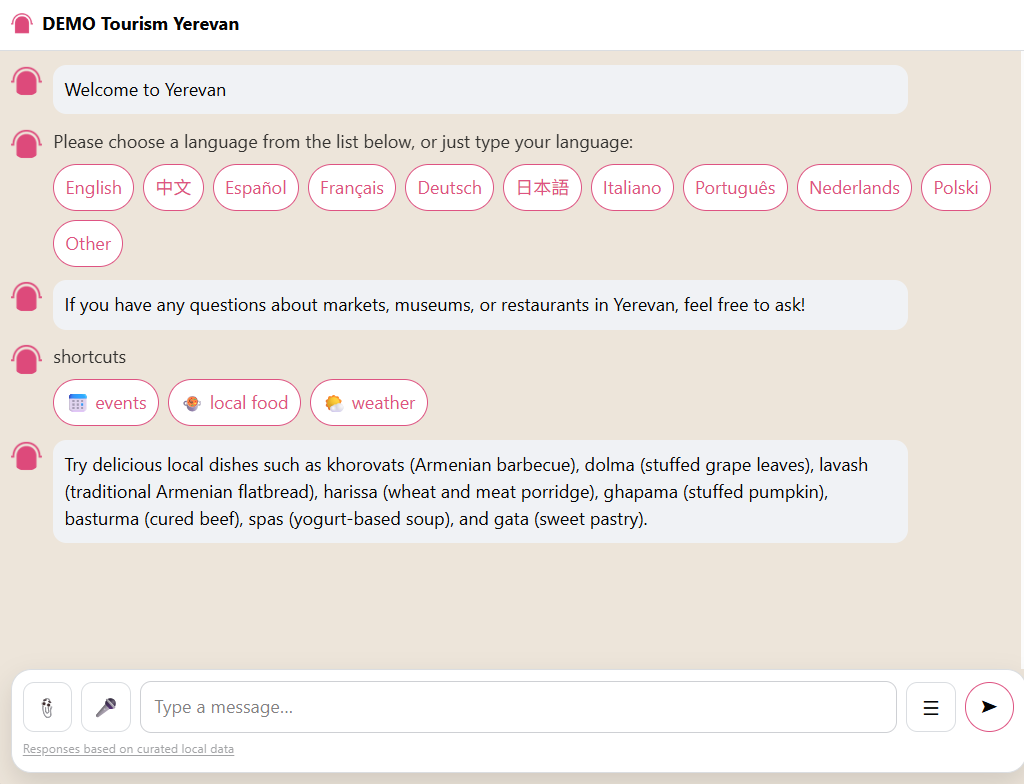Choose the local food shortcut
Viewport: 1024px width, 784px height.
pos(235,403)
